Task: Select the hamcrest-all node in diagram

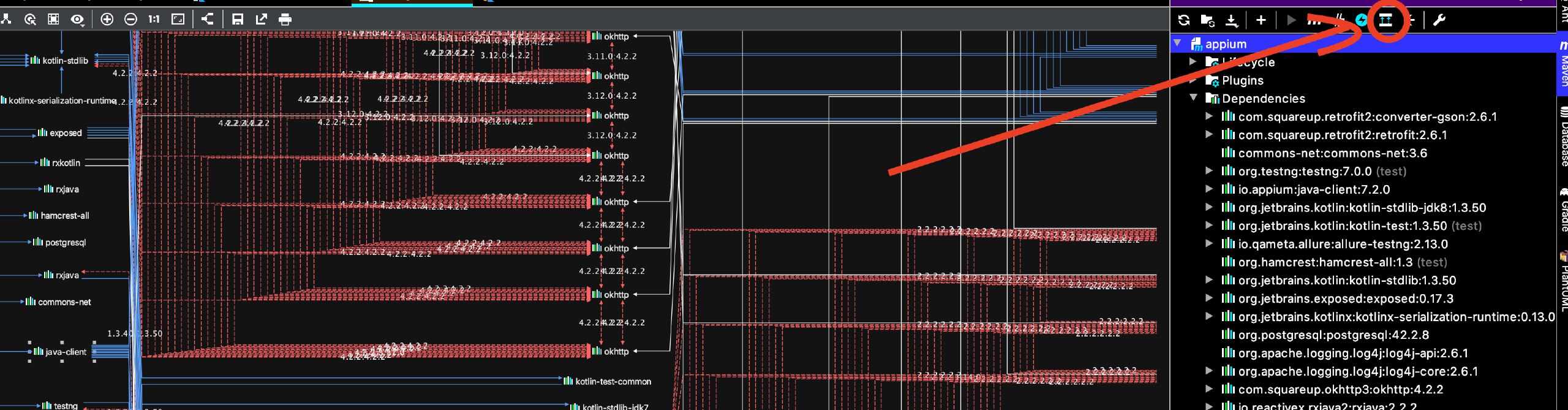Action: click(x=59, y=215)
